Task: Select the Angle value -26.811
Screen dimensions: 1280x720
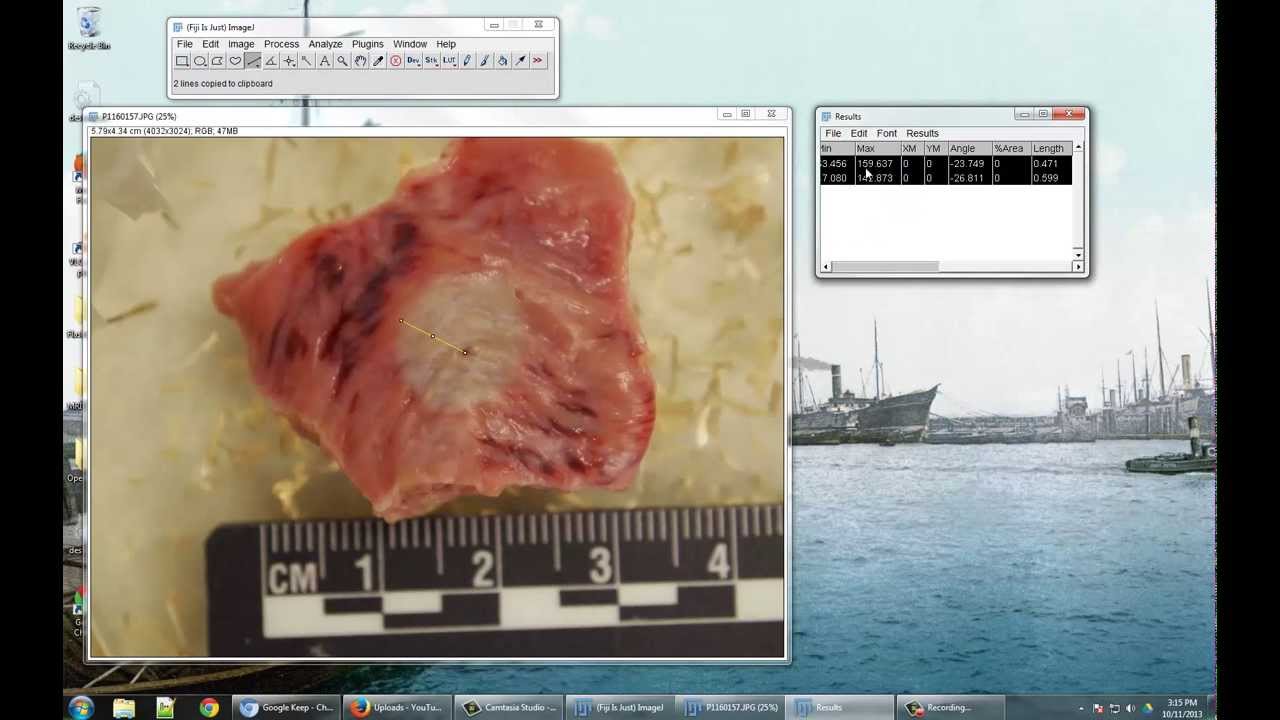Action: [x=967, y=178]
